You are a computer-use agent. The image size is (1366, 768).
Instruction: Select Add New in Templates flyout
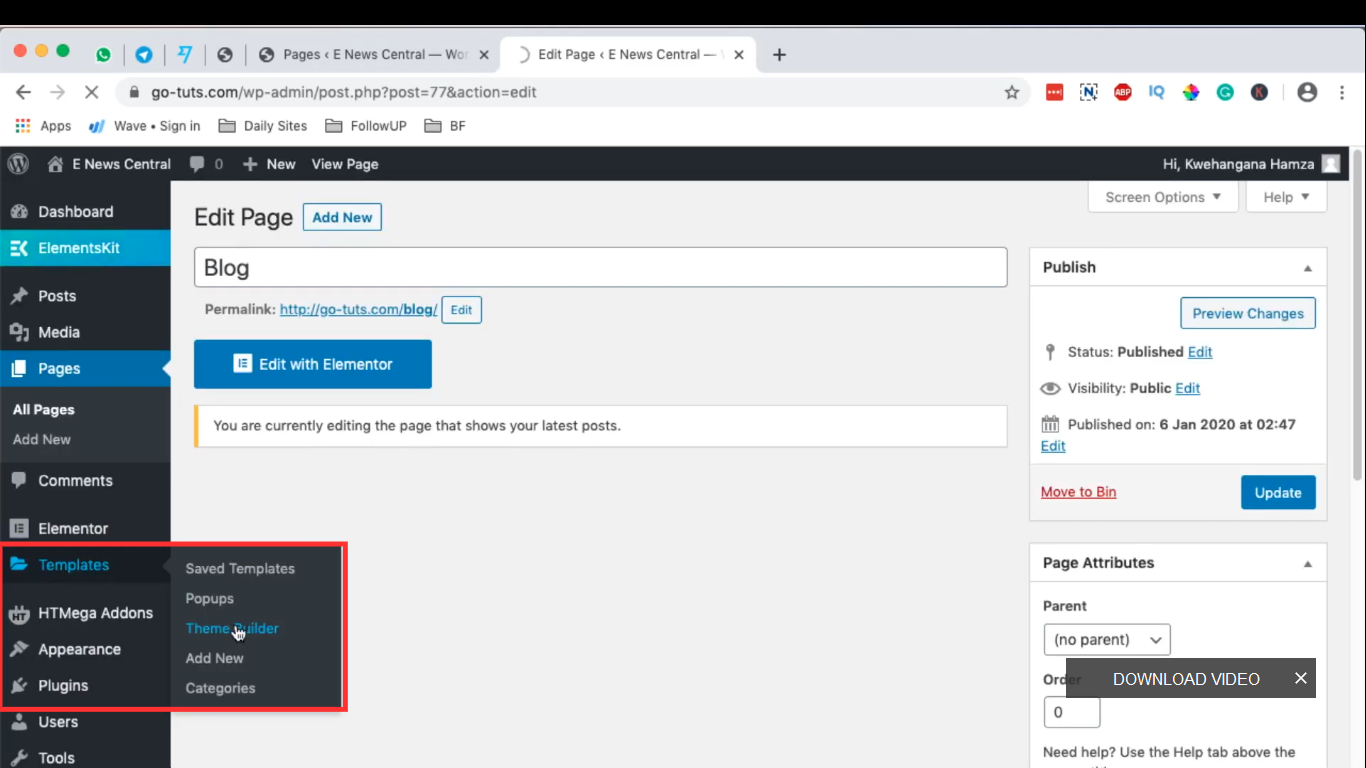coord(214,659)
